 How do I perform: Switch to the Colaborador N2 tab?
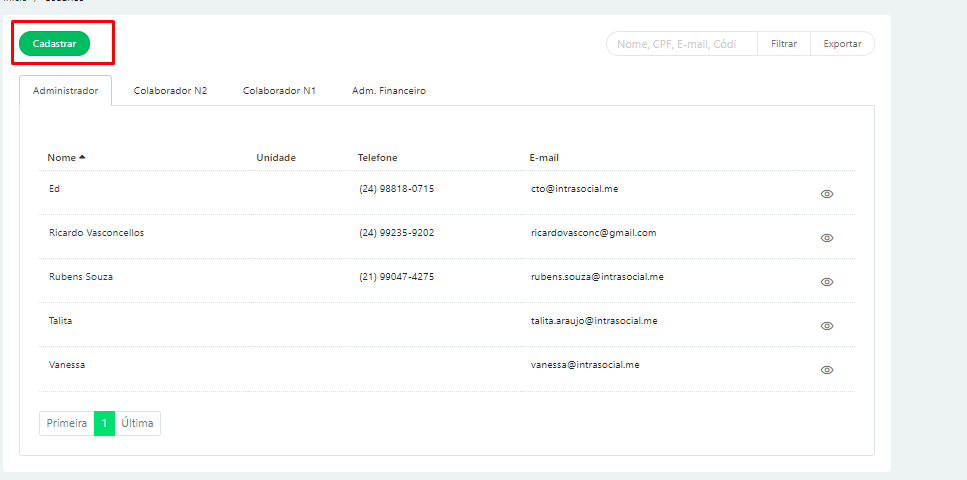tap(170, 91)
